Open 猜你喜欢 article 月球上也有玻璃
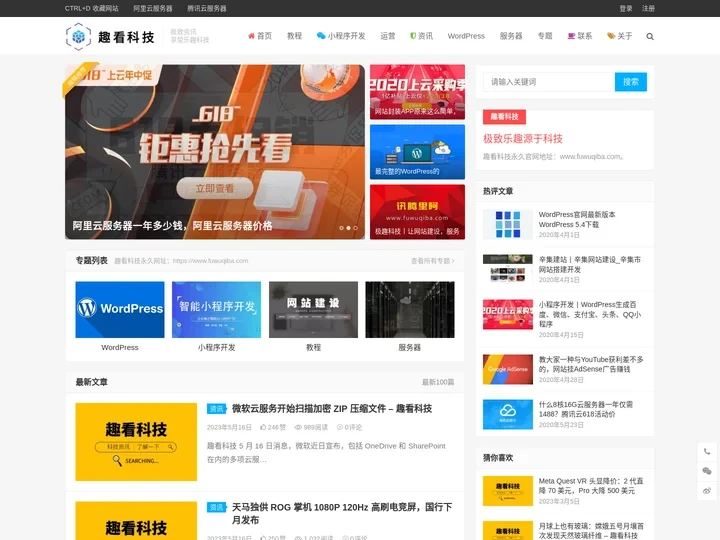720x540 pixels. point(591,531)
